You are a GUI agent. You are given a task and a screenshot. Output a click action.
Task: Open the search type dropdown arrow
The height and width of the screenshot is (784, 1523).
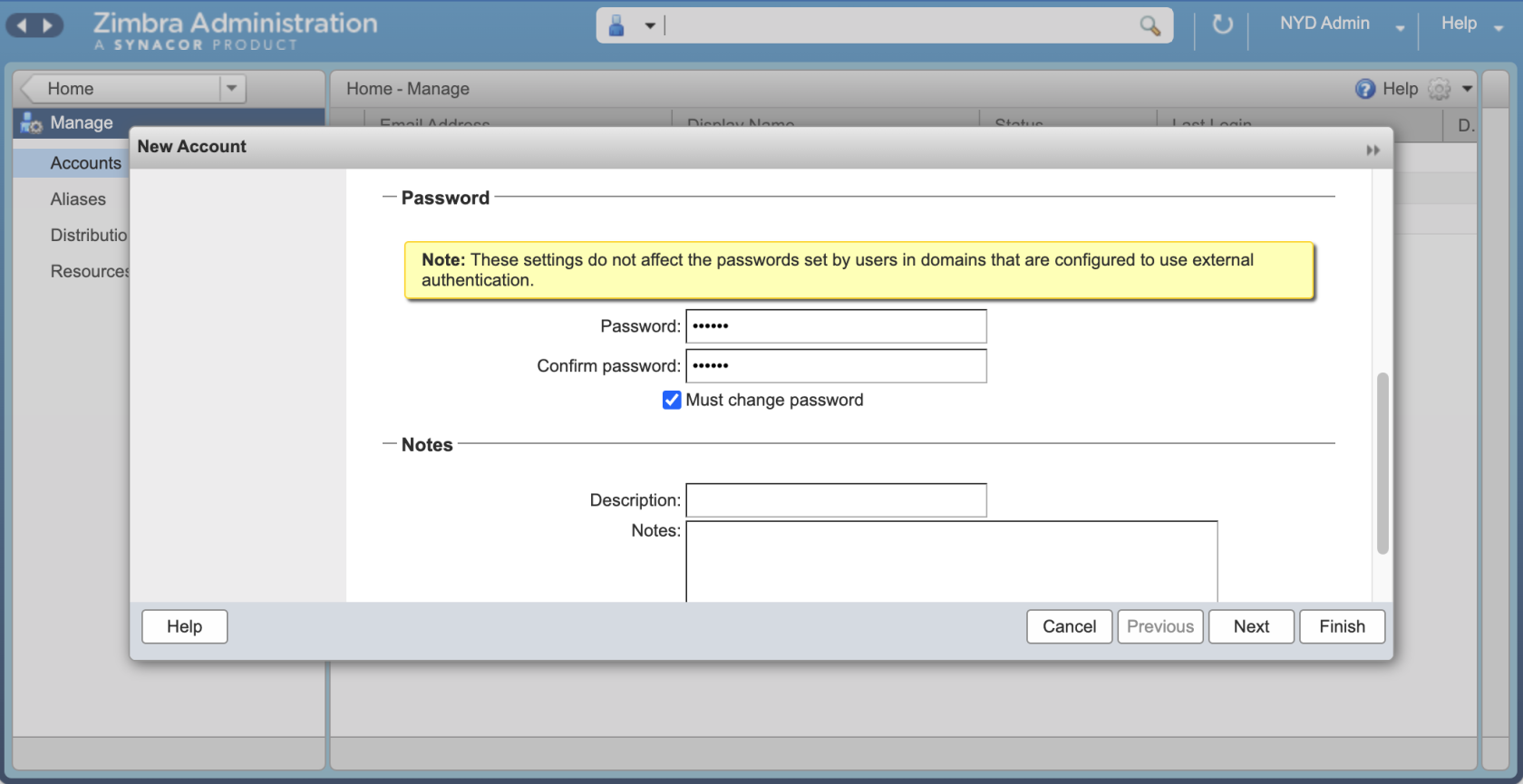(x=650, y=25)
